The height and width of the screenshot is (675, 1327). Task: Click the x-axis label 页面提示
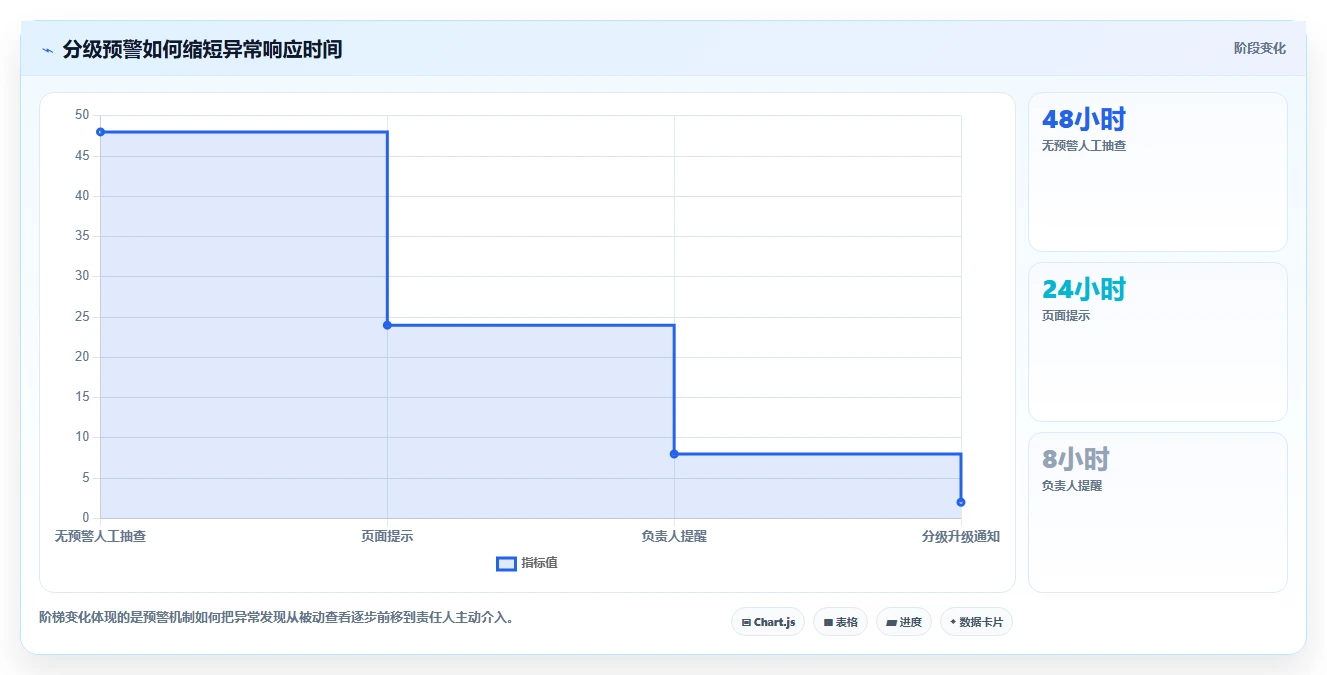coord(387,537)
